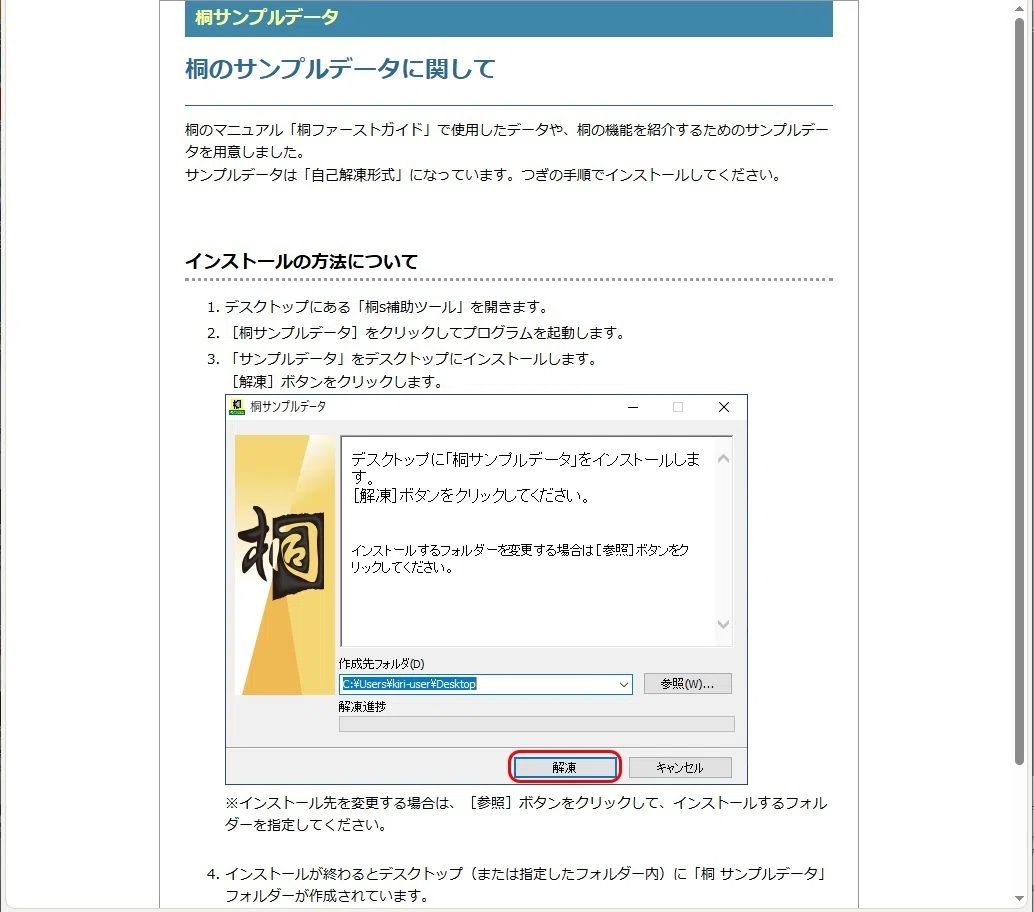This screenshot has width=1034, height=912.
Task: Click step 4 text インストールが終わると
Action: coord(526,884)
